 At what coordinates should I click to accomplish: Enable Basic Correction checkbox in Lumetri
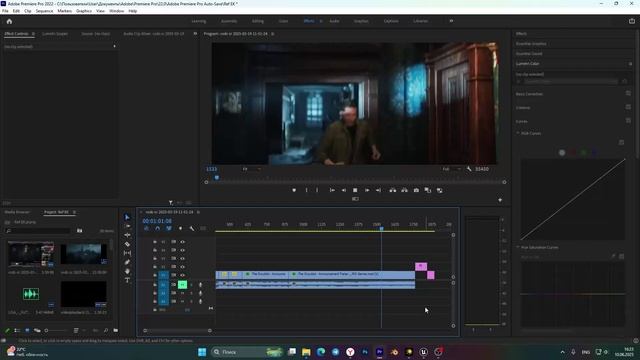628,93
